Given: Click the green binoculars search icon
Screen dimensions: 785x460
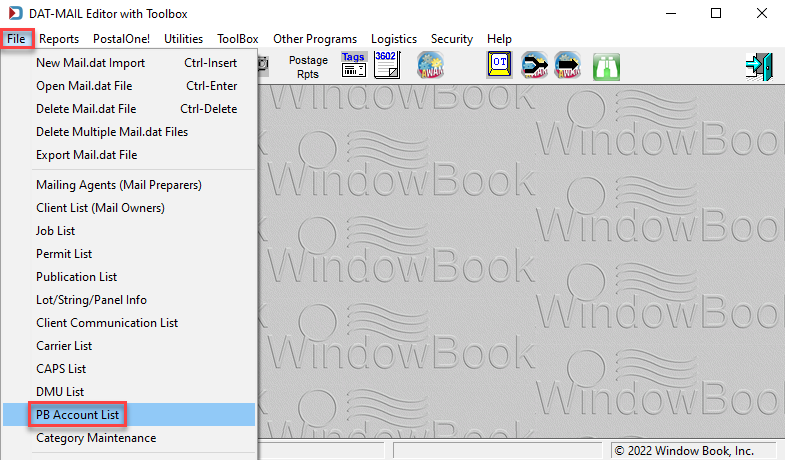Looking at the screenshot, I should (x=606, y=67).
